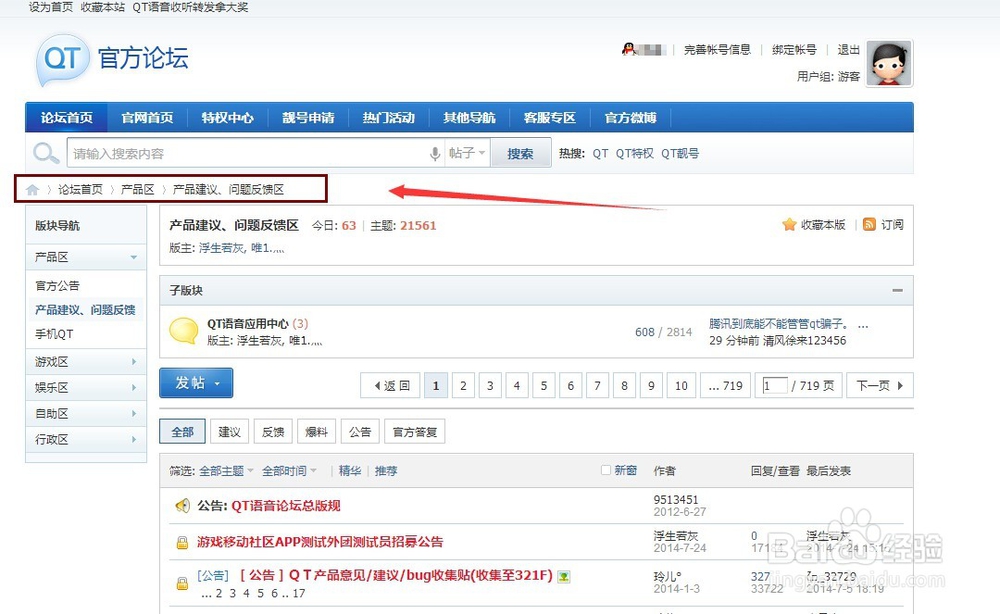Open the 全部时间 time filter dropdown

tap(285, 469)
